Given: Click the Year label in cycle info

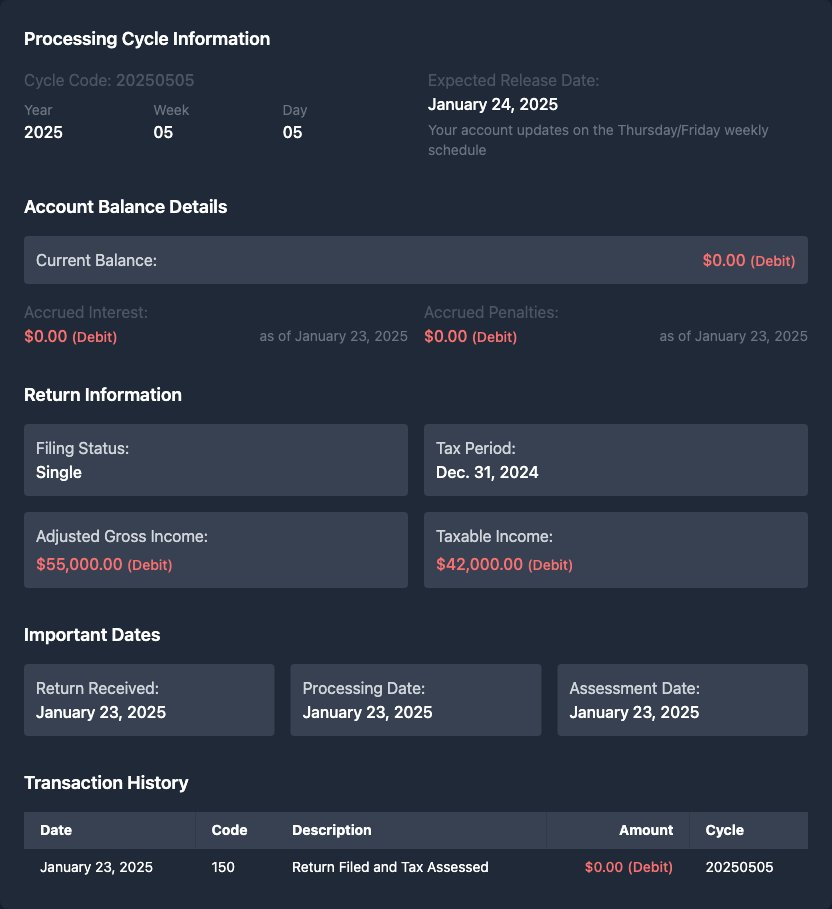Looking at the screenshot, I should [38, 110].
